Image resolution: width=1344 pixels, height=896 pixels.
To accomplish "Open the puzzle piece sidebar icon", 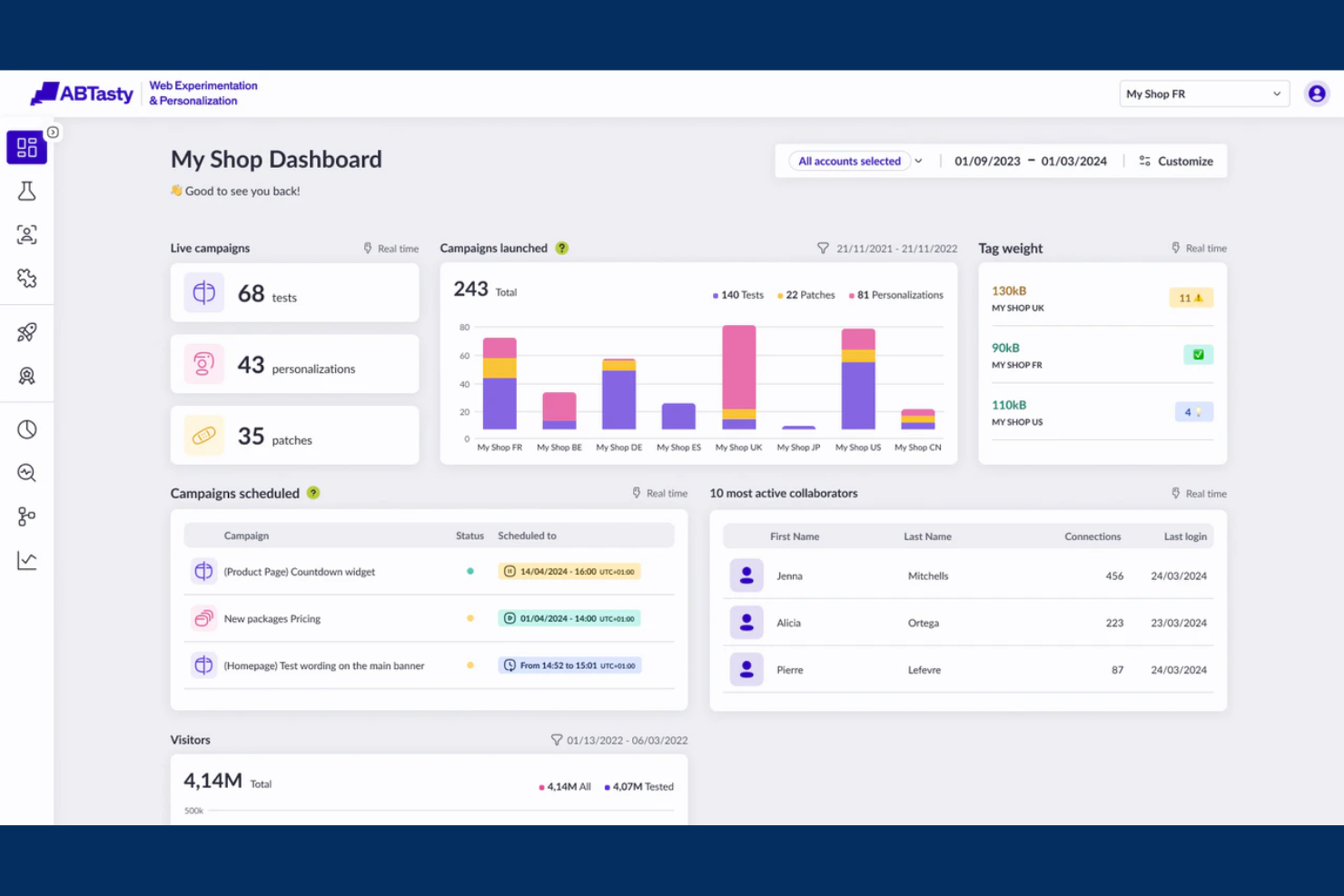I will (x=26, y=278).
